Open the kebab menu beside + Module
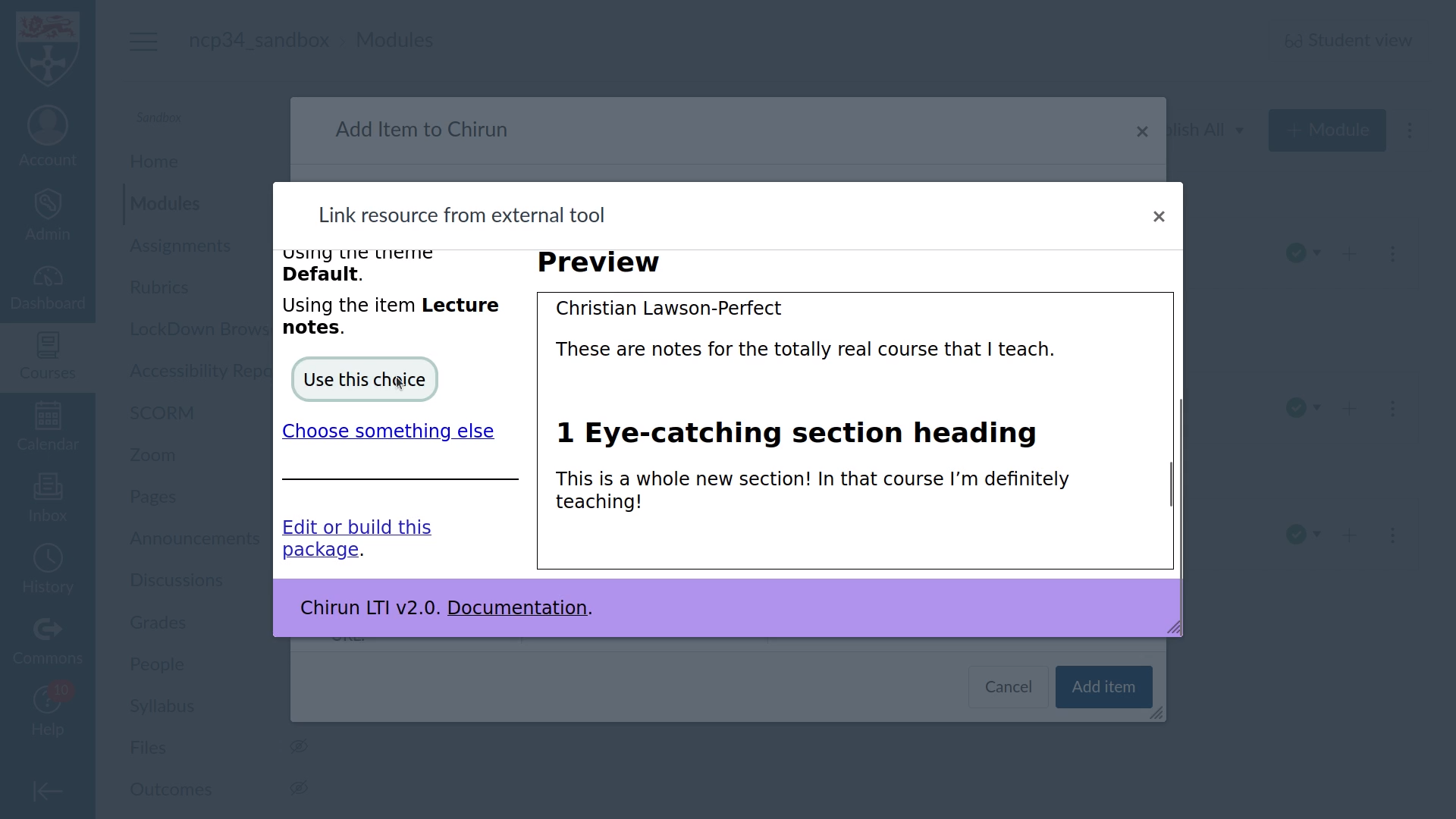Viewport: 1456px width, 819px height. [1410, 130]
